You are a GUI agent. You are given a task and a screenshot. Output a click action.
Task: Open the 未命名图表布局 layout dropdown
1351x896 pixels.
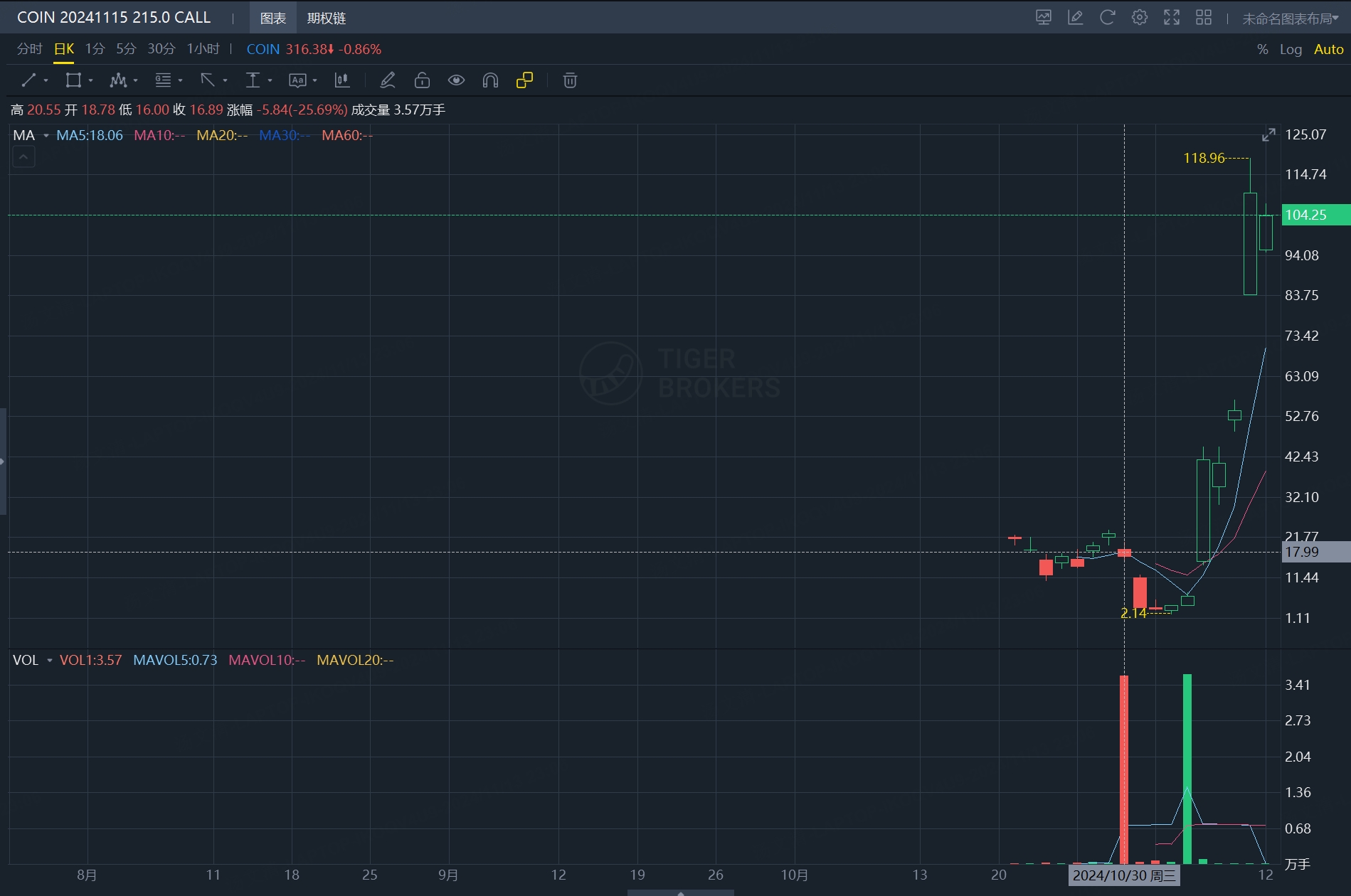1291,18
